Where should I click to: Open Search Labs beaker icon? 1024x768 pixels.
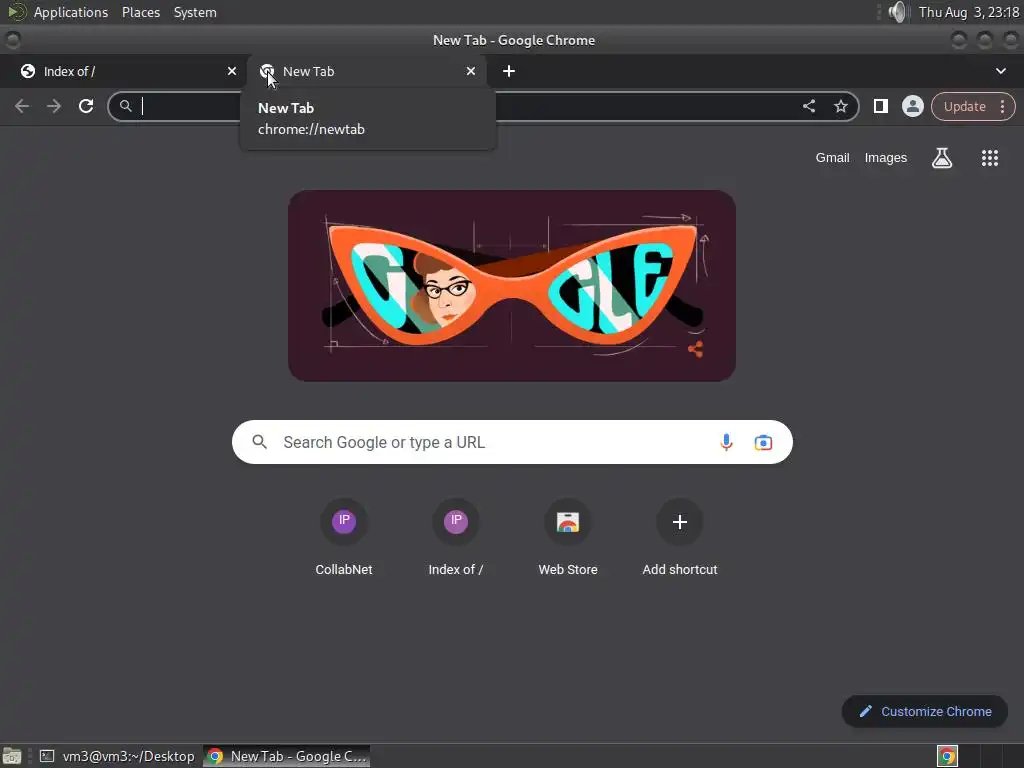(x=942, y=158)
